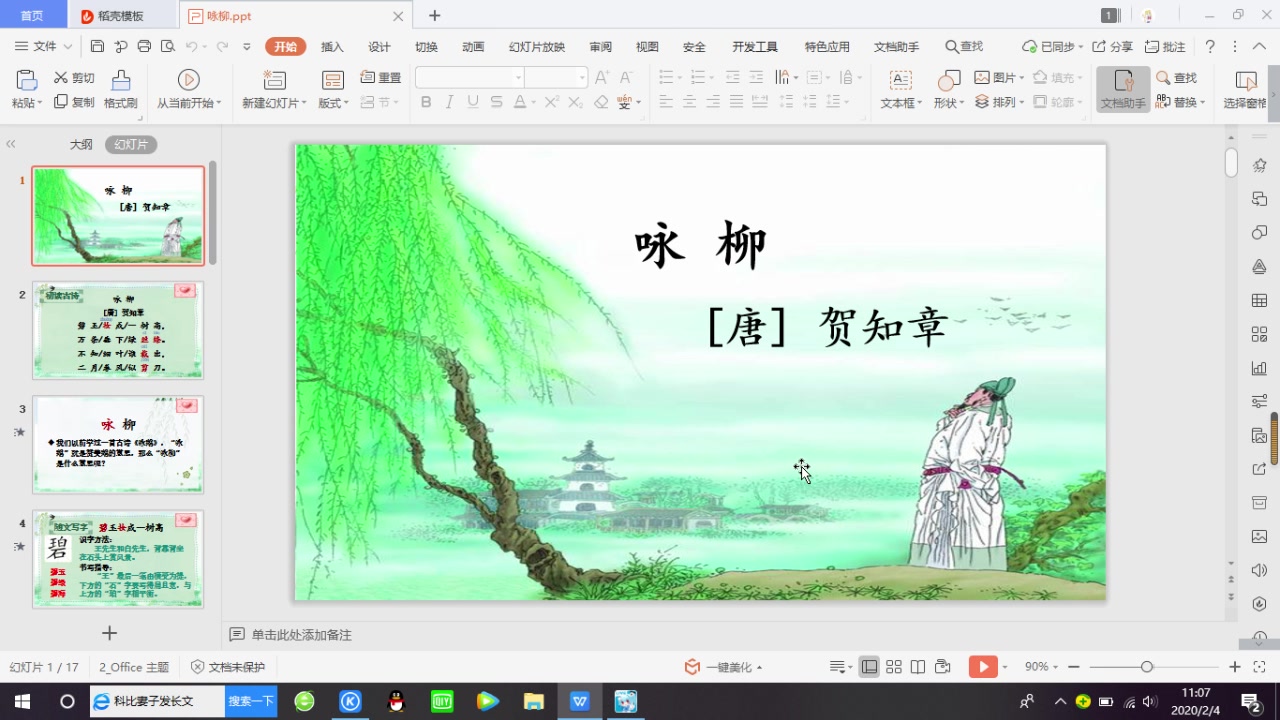Open the 设计 Design tab
The height and width of the screenshot is (720, 1280).
[379, 46]
